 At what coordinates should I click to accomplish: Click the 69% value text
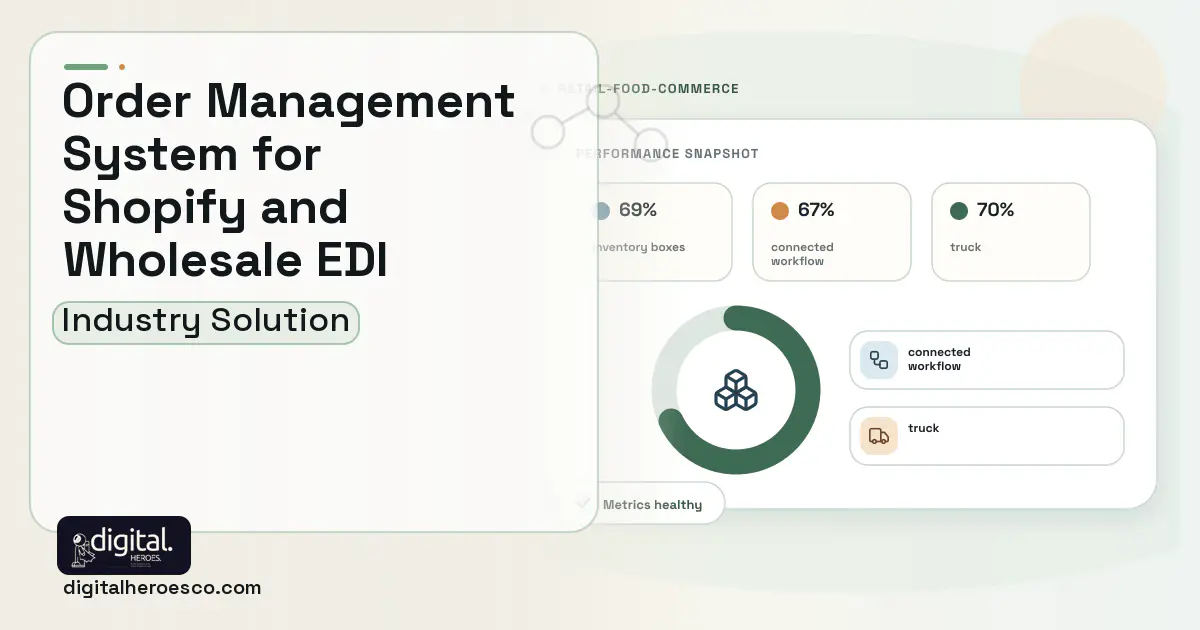click(638, 211)
